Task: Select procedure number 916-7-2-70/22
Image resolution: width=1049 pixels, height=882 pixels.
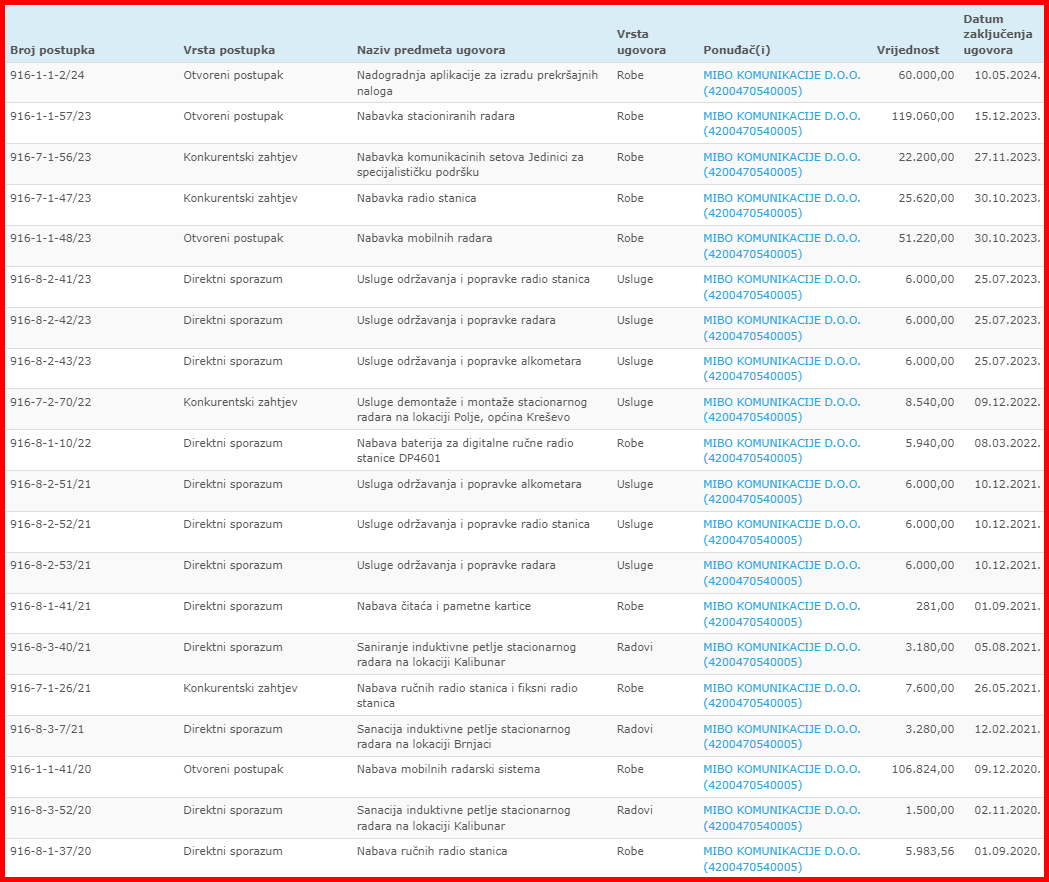Action: tap(51, 402)
